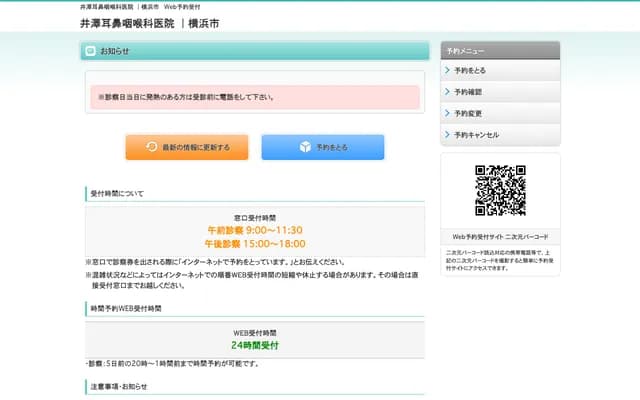Click the green 24時間受付 text
Viewport: 640px width, 400px height.
(255, 345)
